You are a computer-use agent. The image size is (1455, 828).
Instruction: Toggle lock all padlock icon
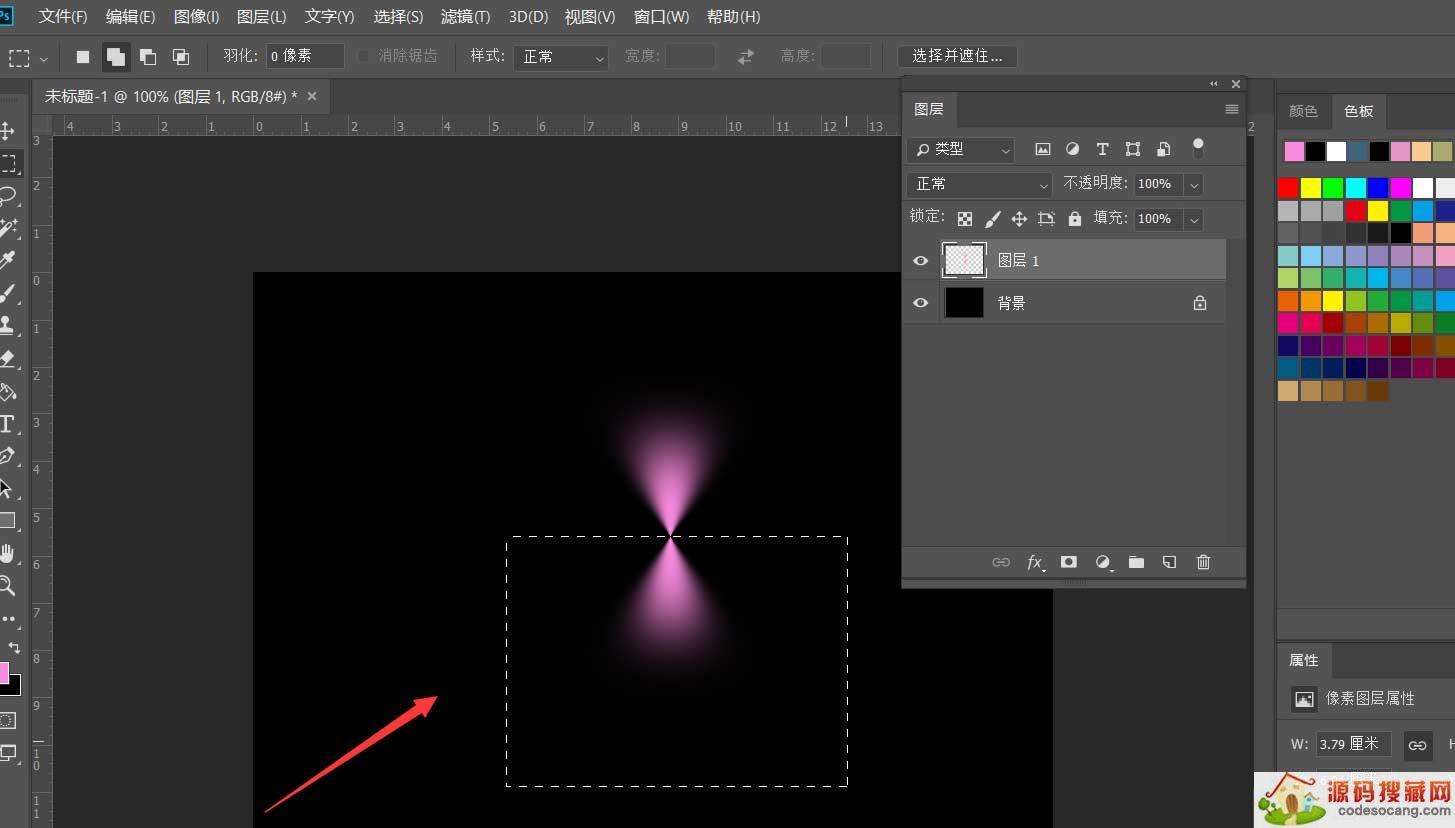[x=1075, y=219]
